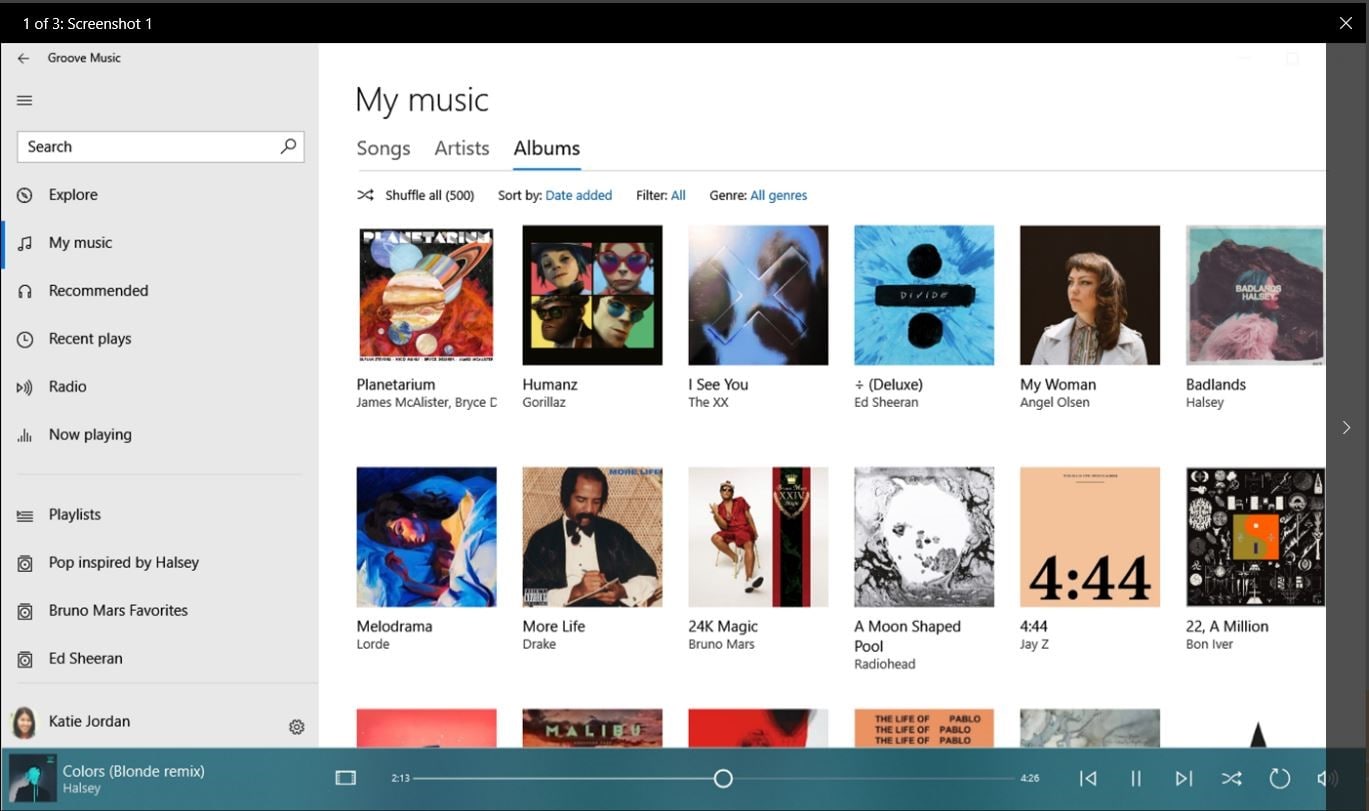Select the Albums tab
The height and width of the screenshot is (811, 1369).
coord(547,149)
